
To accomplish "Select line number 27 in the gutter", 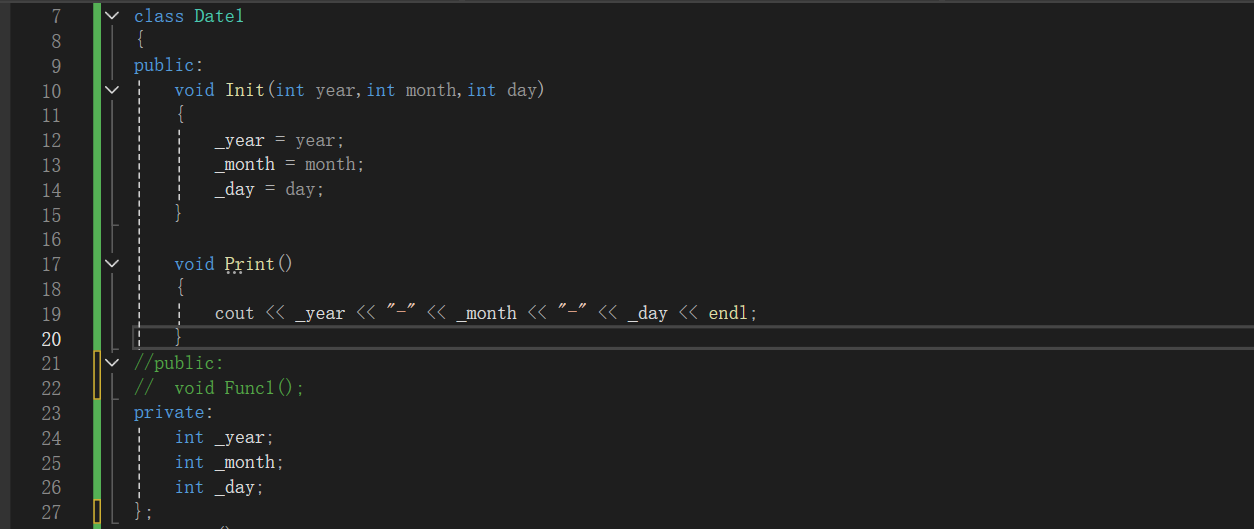I will pos(51,512).
